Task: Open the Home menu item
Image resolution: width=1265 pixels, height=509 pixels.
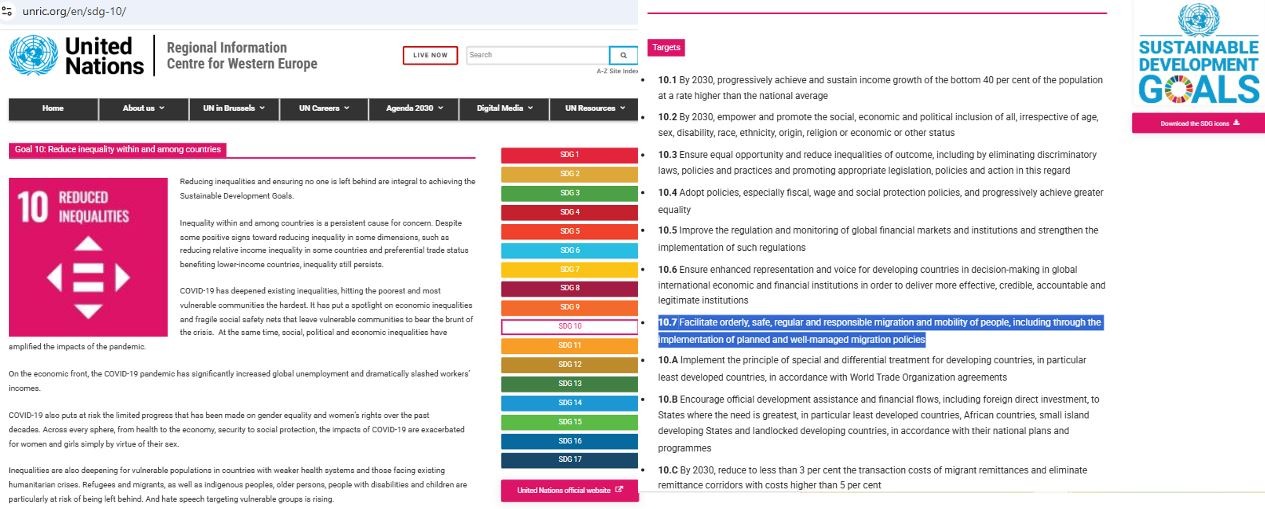Action: click(53, 108)
